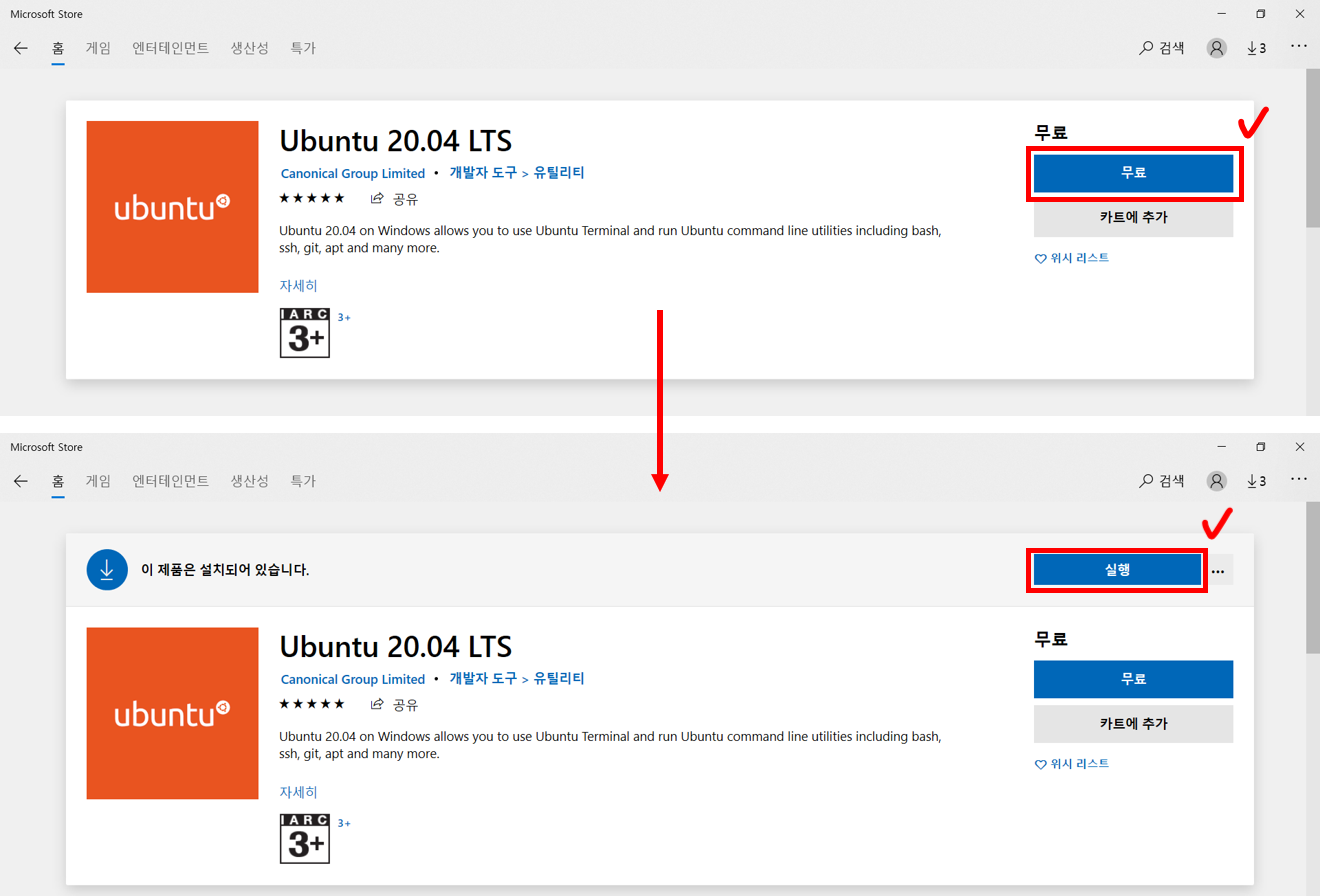Screen dimensions: 1320x896
Task: Click 카트에 추가 in upper window
Action: pyautogui.click(x=1133, y=217)
